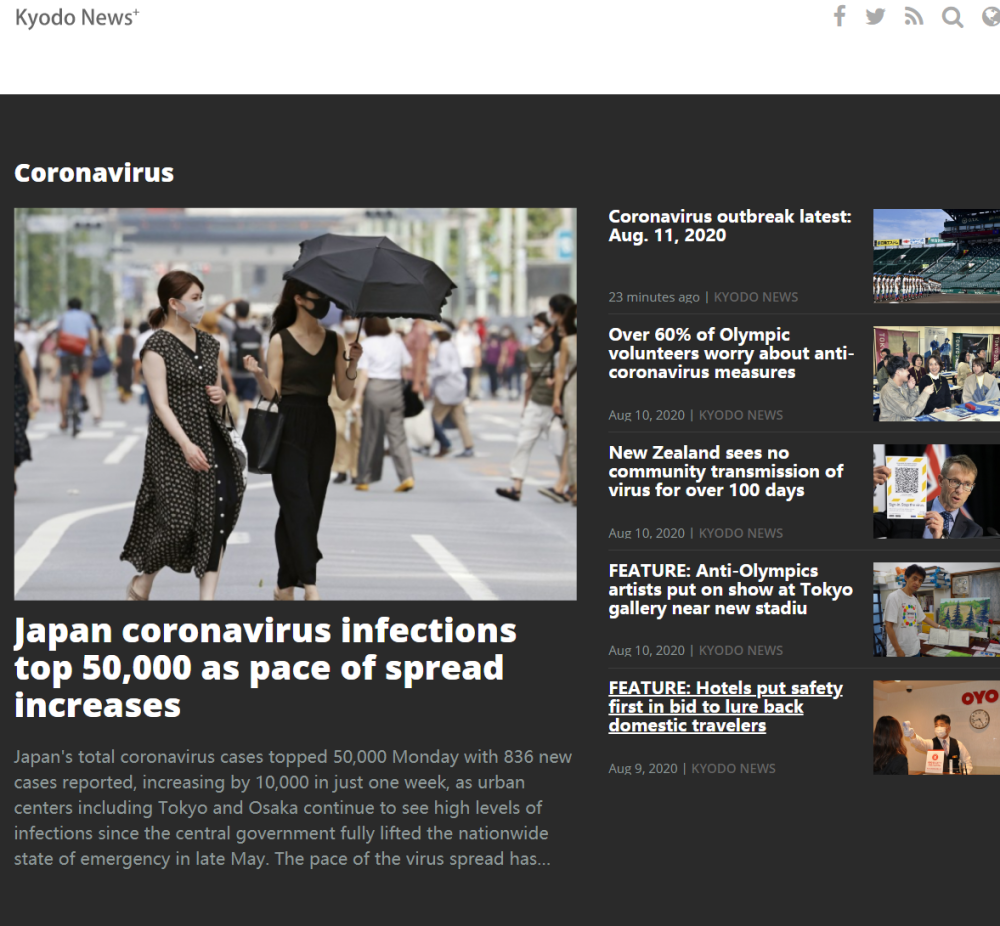The height and width of the screenshot is (926, 1000).
Task: Click Aug 10 date under Olympic volunteers article
Action: (x=647, y=415)
